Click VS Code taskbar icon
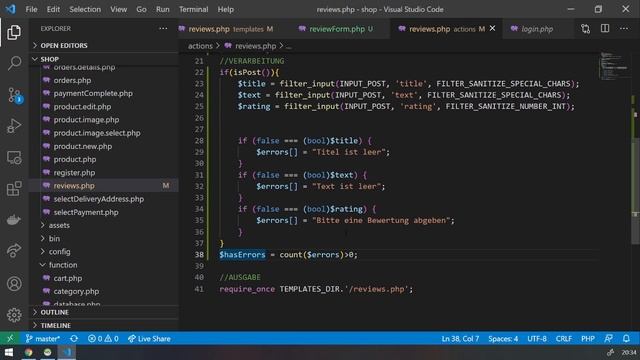The height and width of the screenshot is (360, 640). click(67, 353)
